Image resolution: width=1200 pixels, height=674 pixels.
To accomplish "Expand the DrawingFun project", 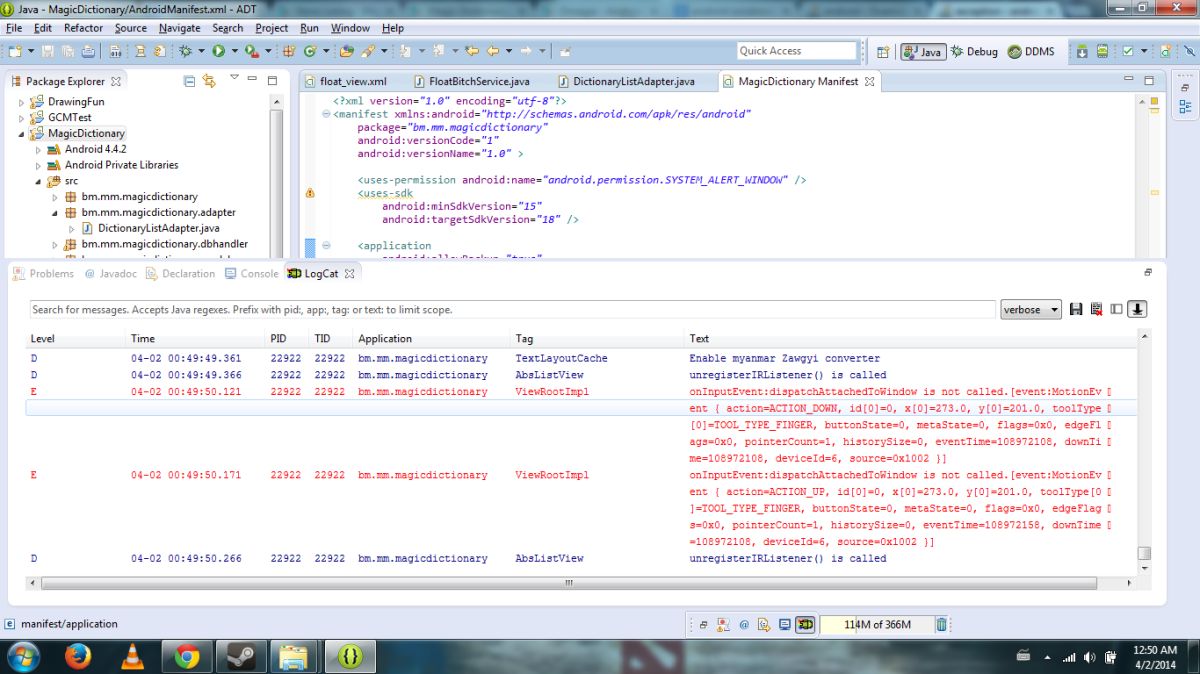I will point(22,102).
